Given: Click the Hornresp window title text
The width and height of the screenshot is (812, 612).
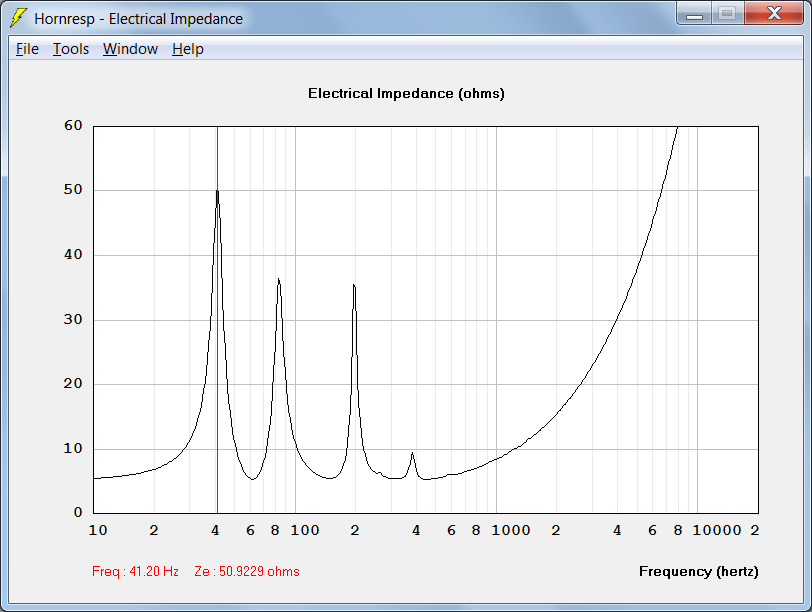Looking at the screenshot, I should (138, 19).
